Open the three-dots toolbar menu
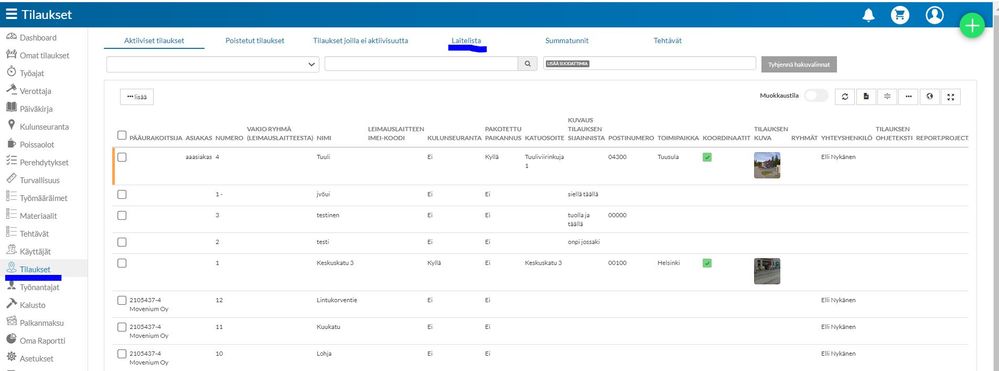Viewport: 999px width, 371px height. [x=908, y=96]
